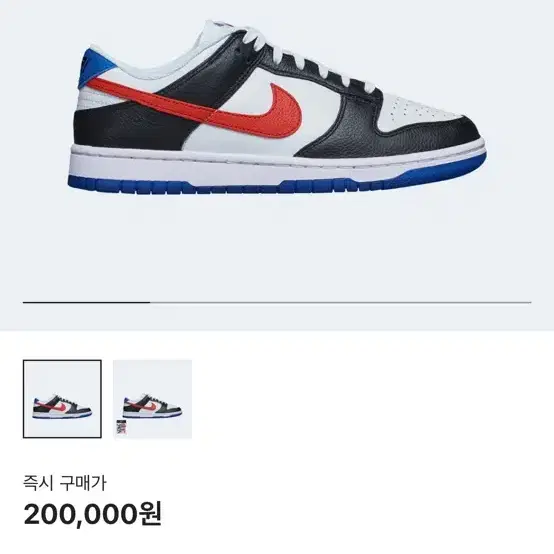Tap the blue outsole of the shoe

point(277,184)
